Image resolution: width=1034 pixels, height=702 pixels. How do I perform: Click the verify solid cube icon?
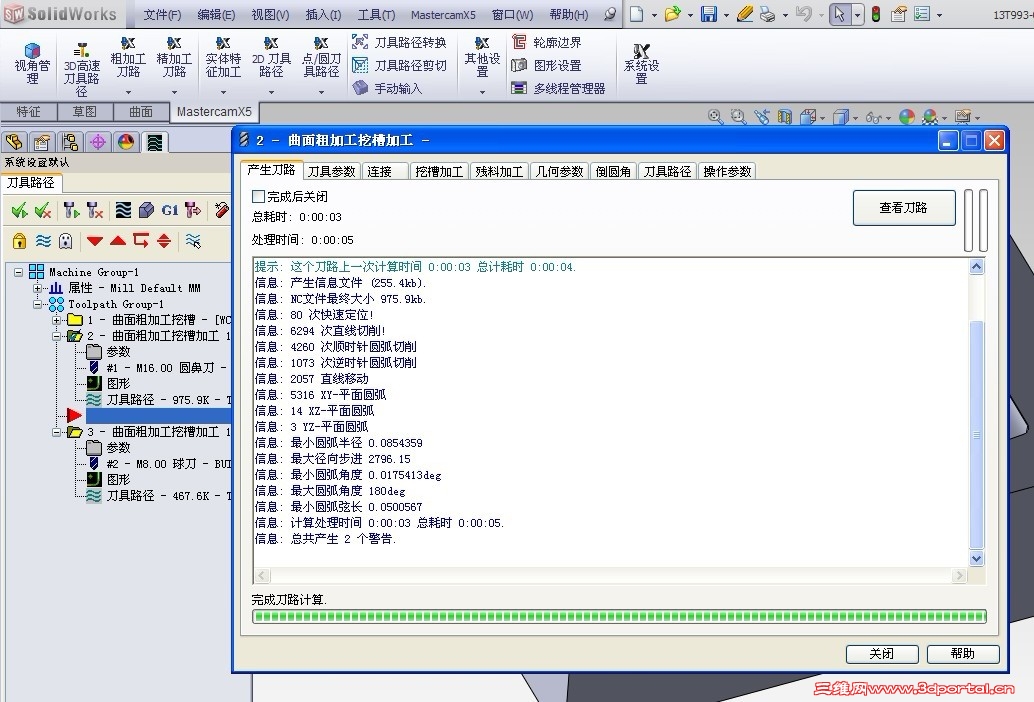click(x=146, y=210)
